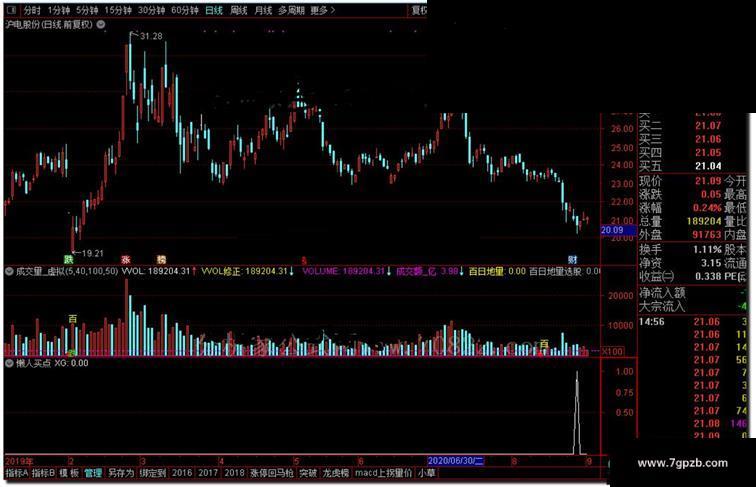
Task: Click the 另存为 button
Action: [121, 473]
